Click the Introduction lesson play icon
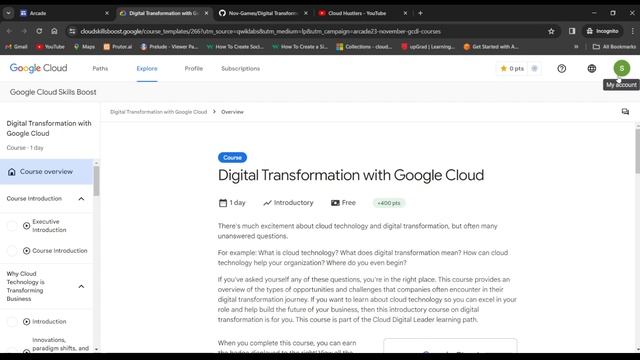Viewport: 640px width, 360px height. [27, 322]
